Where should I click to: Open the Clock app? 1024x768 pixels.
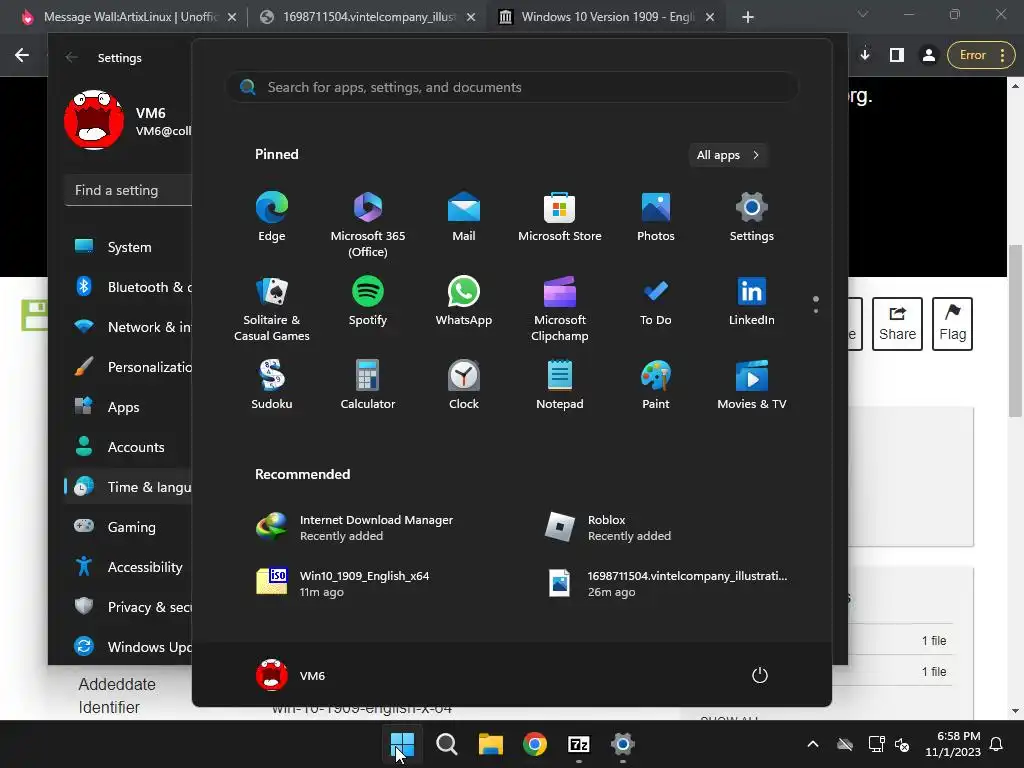point(464,385)
